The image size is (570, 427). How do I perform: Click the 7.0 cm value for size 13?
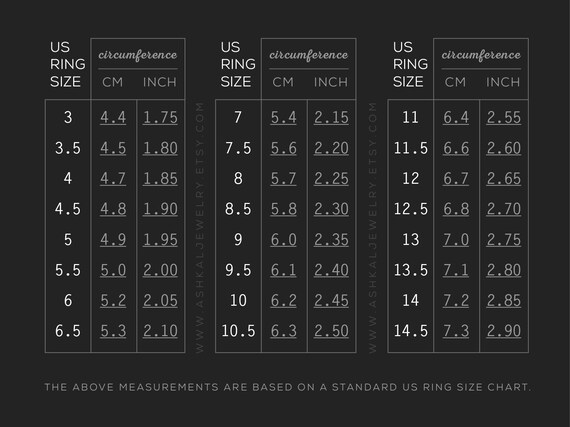click(456, 239)
